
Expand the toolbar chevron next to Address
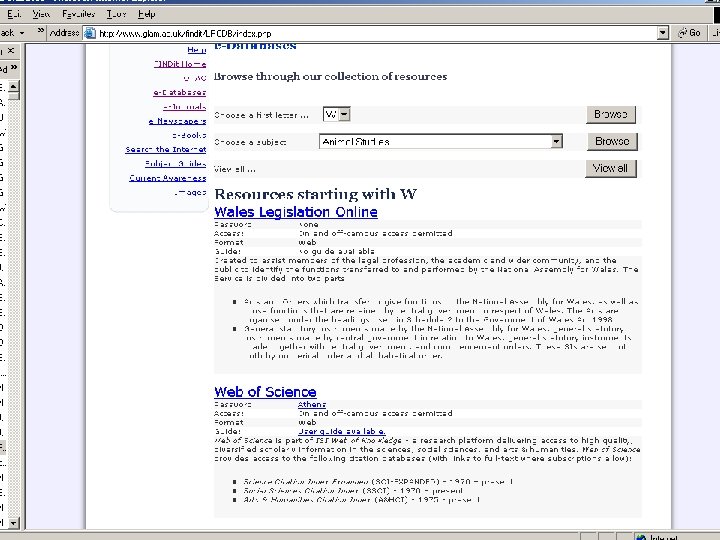tap(41, 31)
